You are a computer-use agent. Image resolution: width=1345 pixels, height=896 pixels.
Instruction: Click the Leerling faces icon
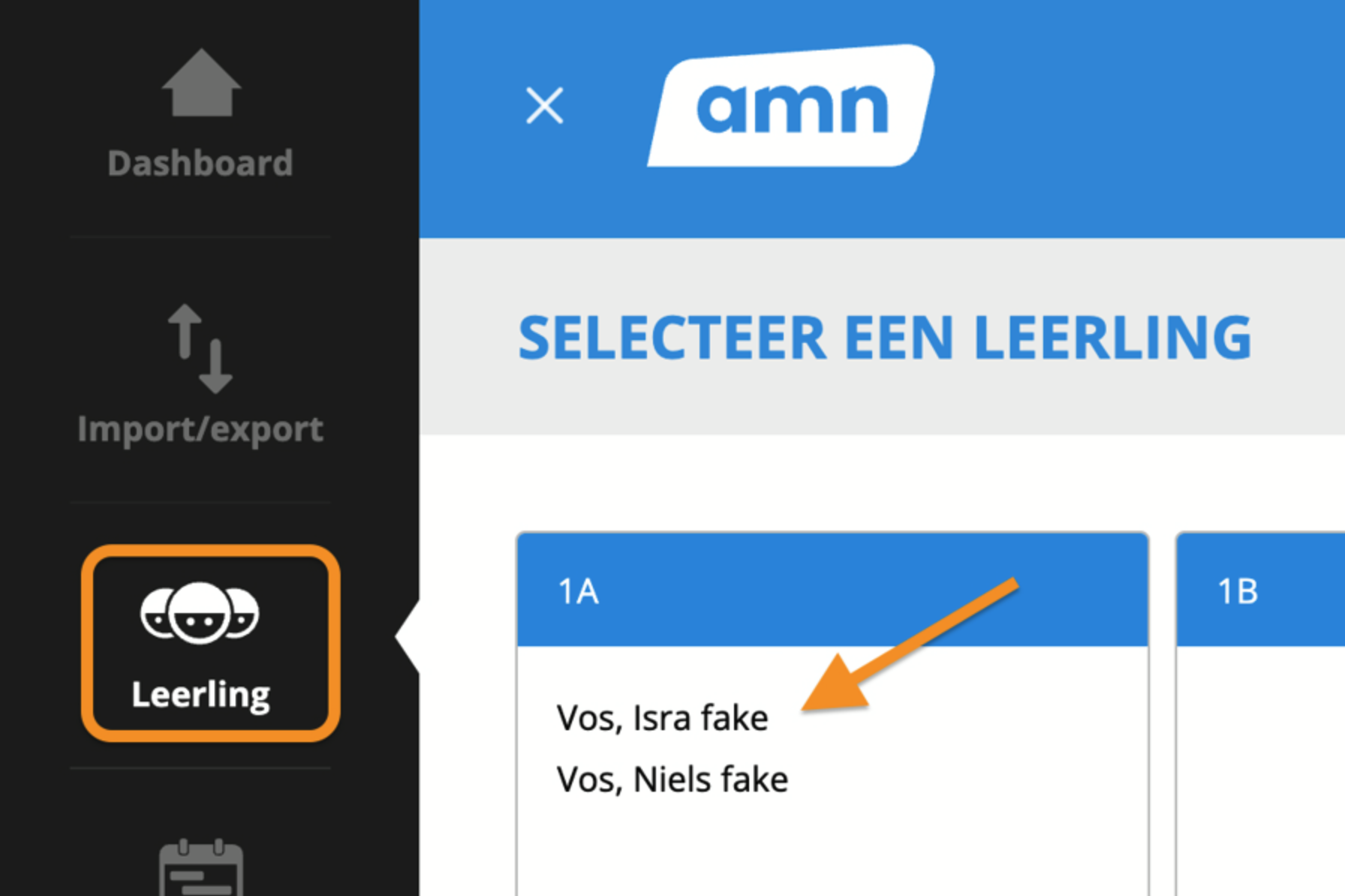tap(200, 614)
